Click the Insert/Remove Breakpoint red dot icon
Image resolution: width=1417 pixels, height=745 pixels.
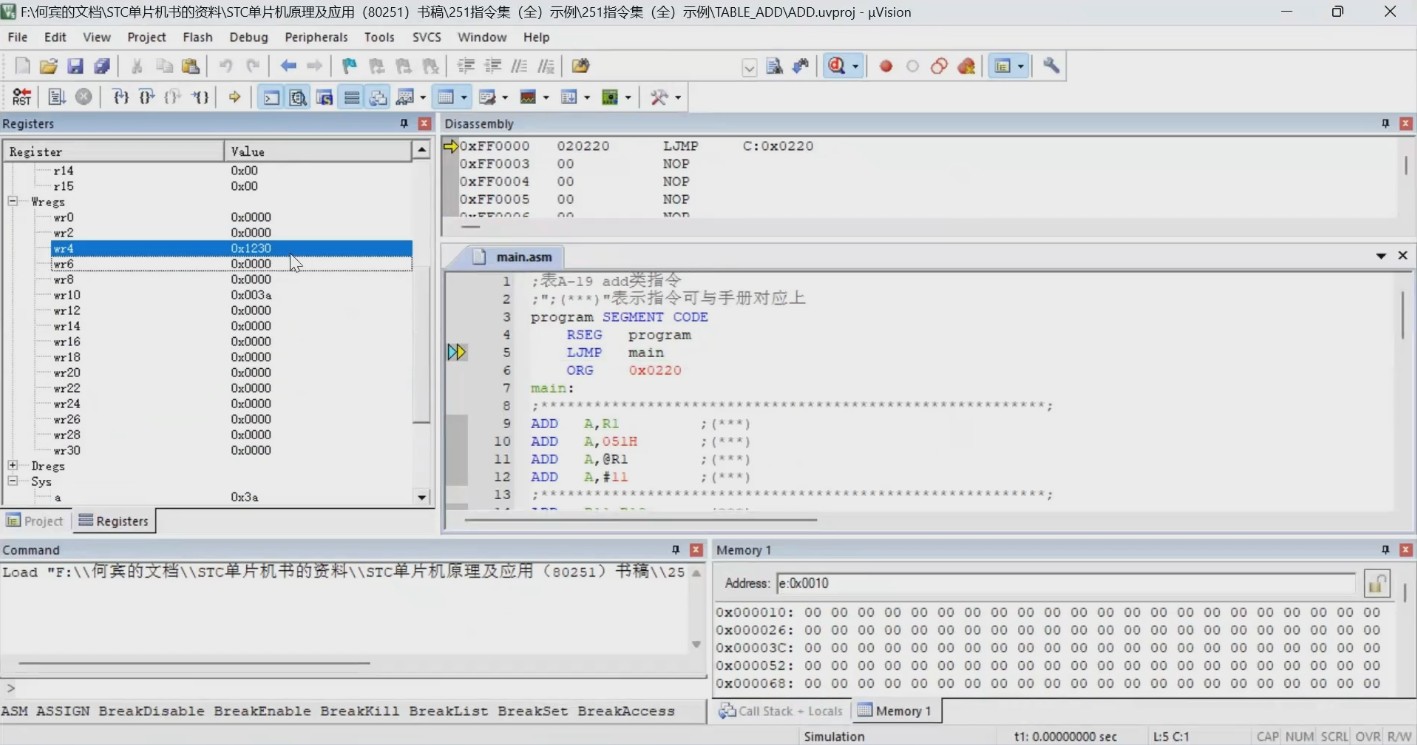coord(885,66)
